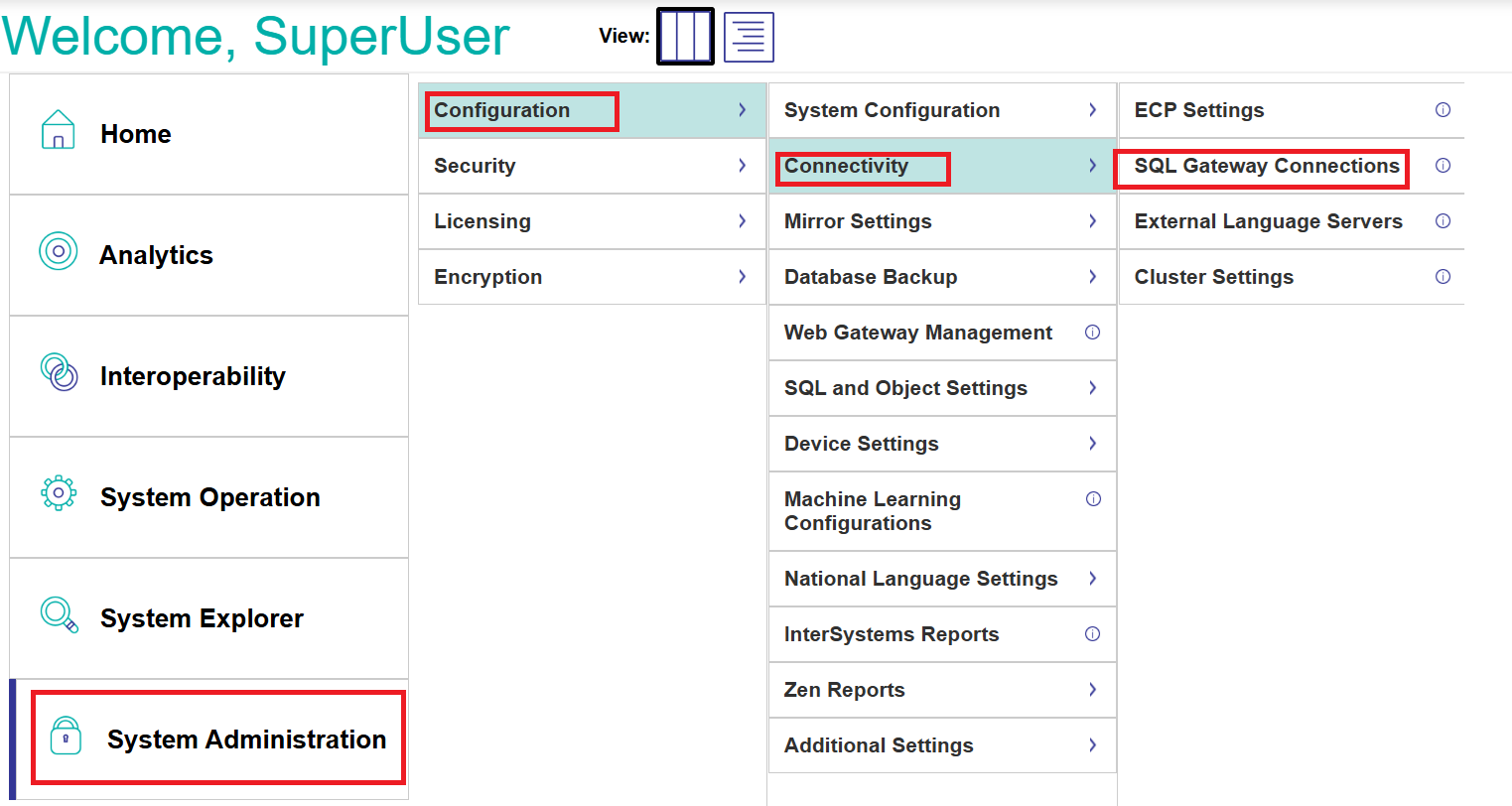The width and height of the screenshot is (1512, 806).
Task: Expand the Database Backup chevron
Action: (1092, 277)
